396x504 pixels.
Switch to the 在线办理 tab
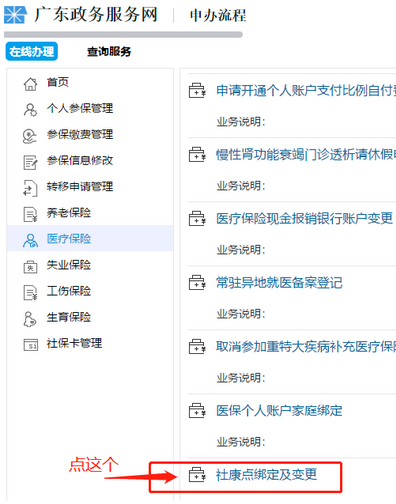click(x=32, y=51)
